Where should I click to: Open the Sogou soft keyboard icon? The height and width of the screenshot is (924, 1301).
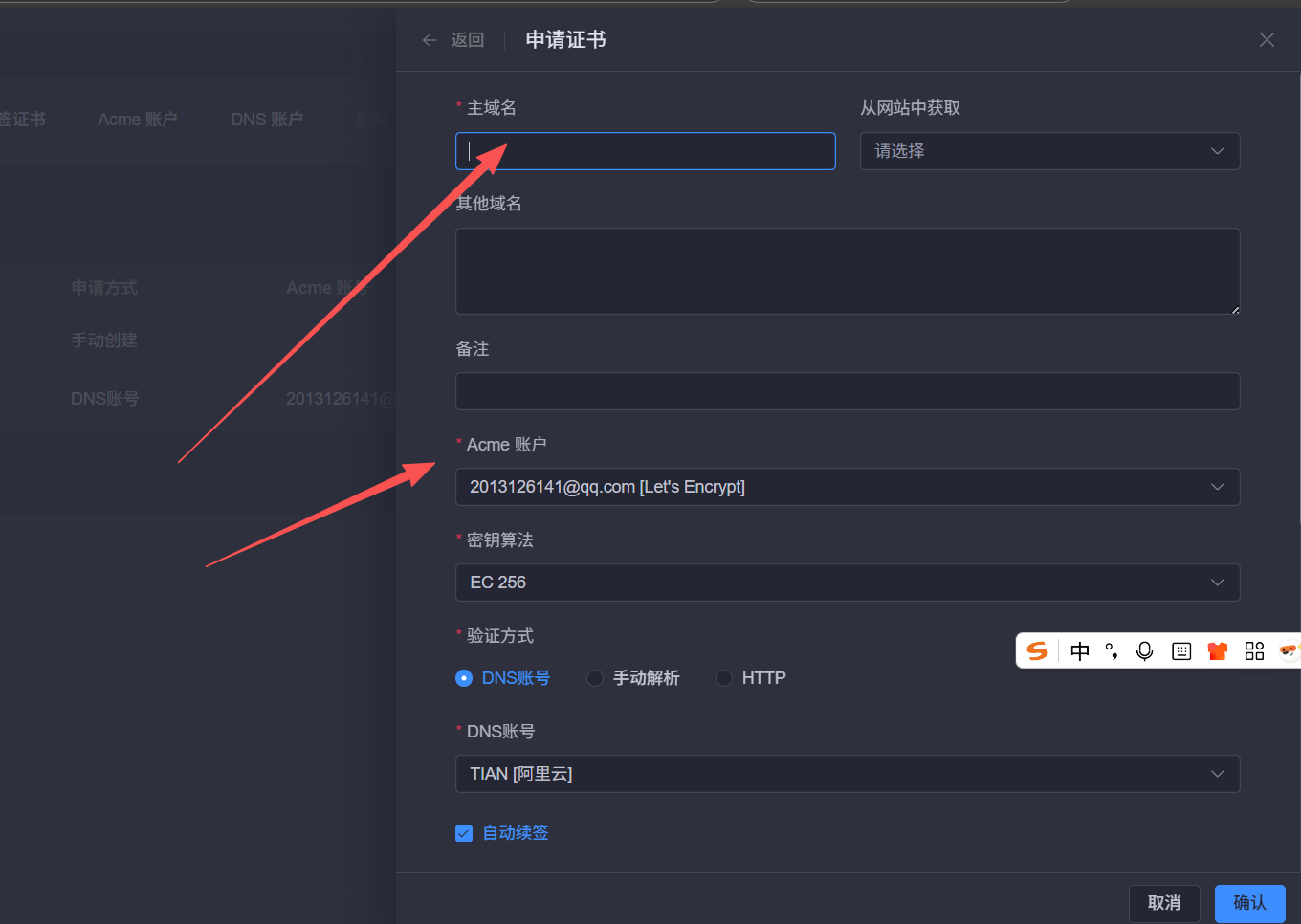1181,651
